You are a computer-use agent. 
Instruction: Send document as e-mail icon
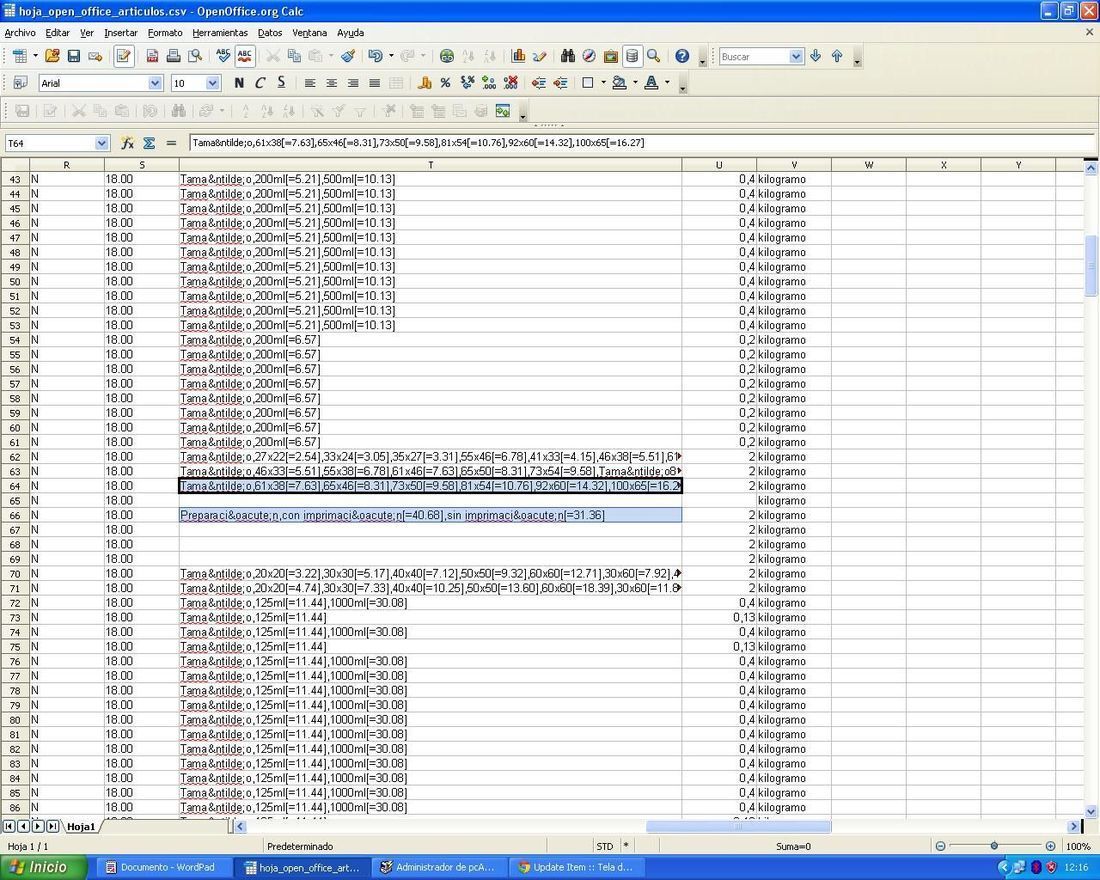[x=95, y=56]
